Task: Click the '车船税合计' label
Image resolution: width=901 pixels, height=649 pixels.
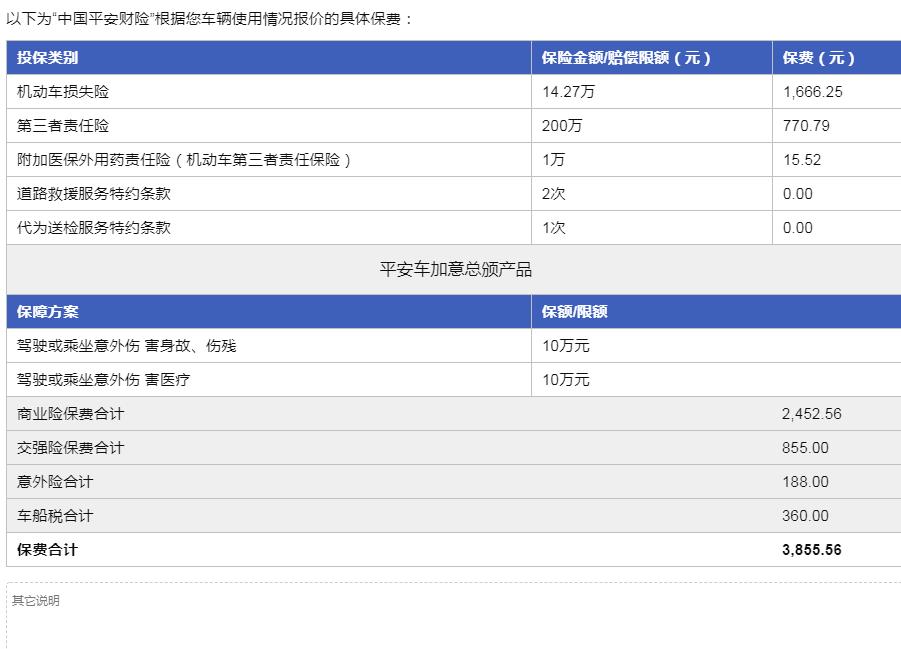Action: (55, 515)
